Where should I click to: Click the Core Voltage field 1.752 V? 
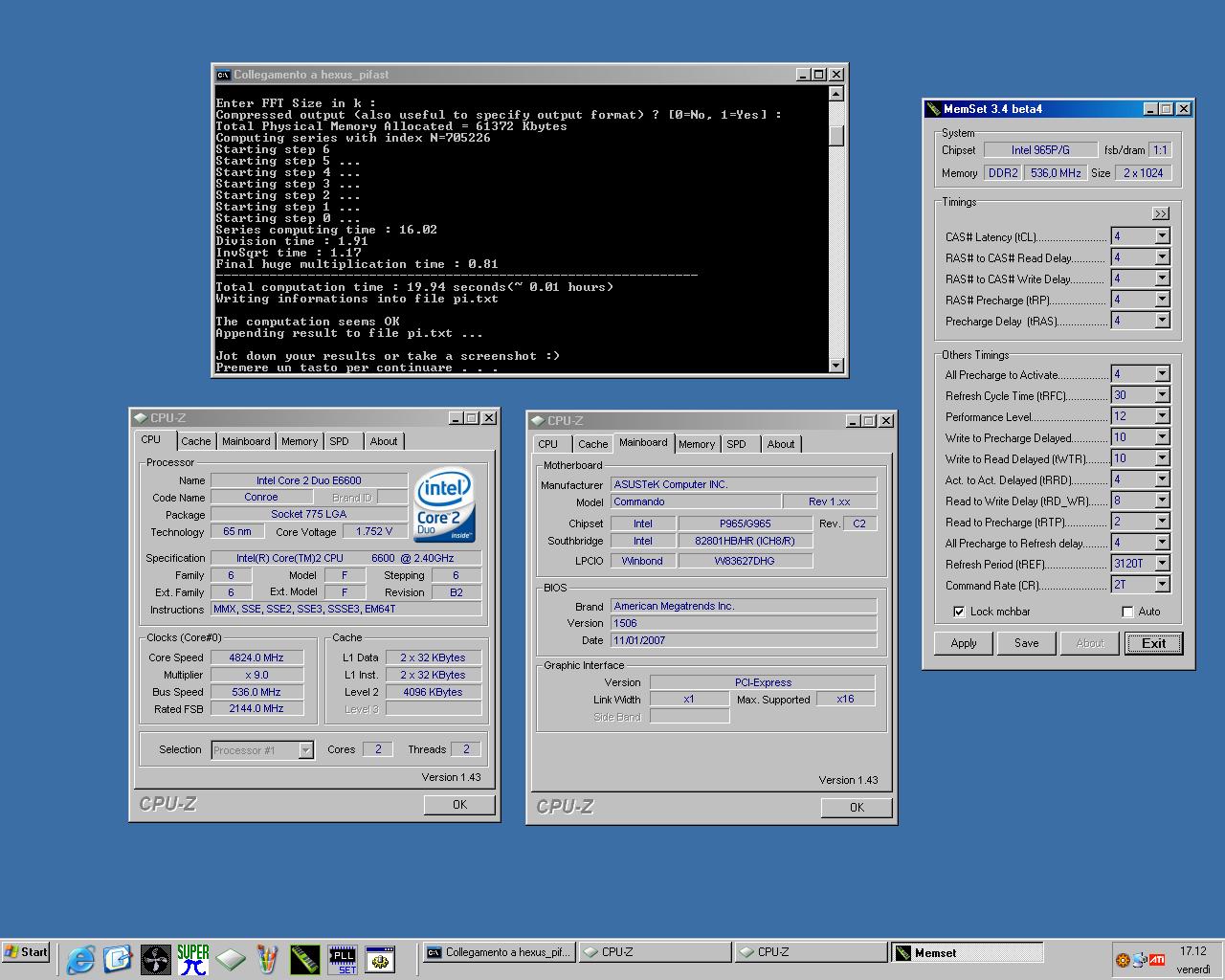click(374, 531)
